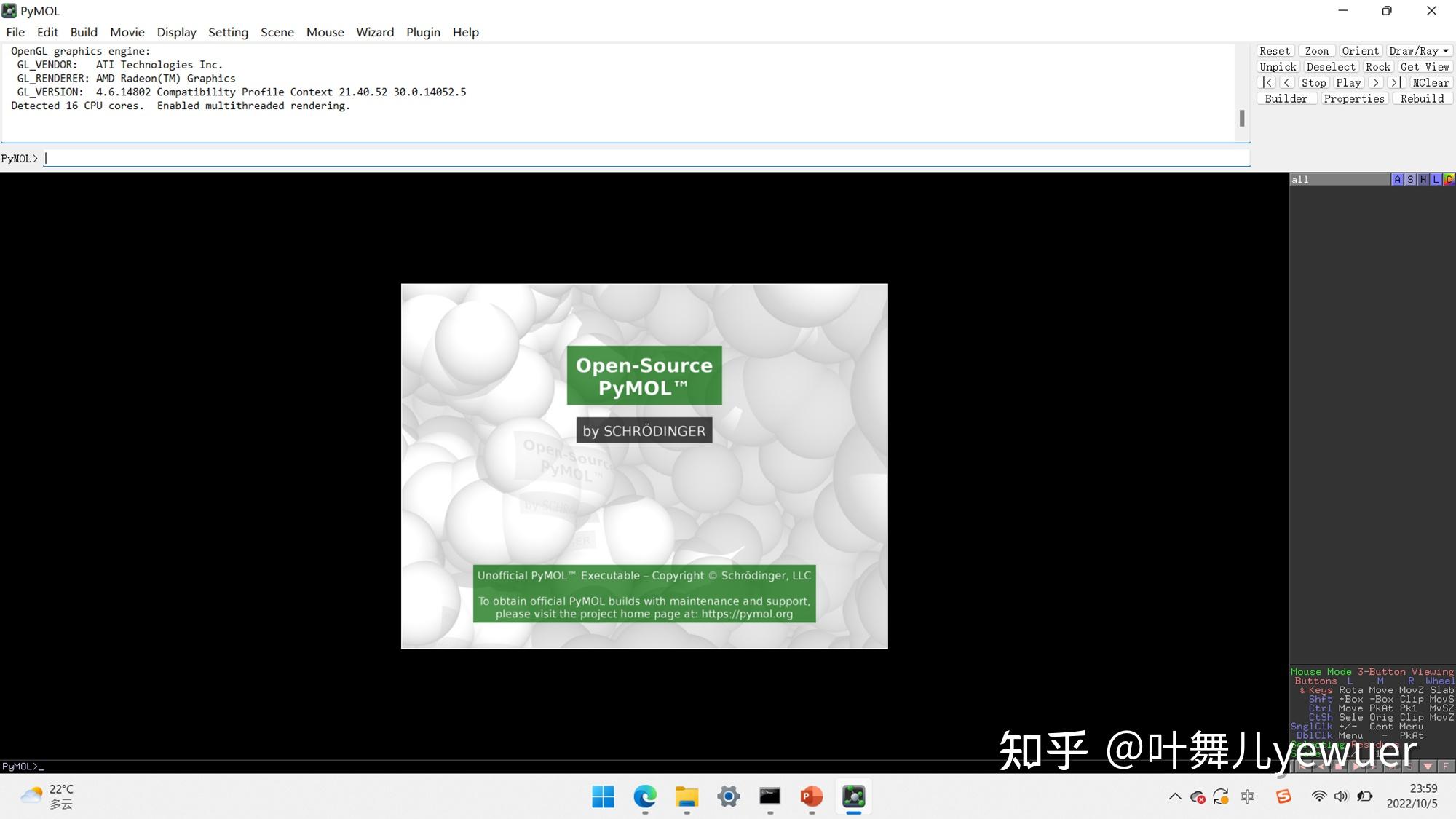Click the battery status tray icon
The width and height of the screenshot is (1456, 819).
click(x=1364, y=796)
